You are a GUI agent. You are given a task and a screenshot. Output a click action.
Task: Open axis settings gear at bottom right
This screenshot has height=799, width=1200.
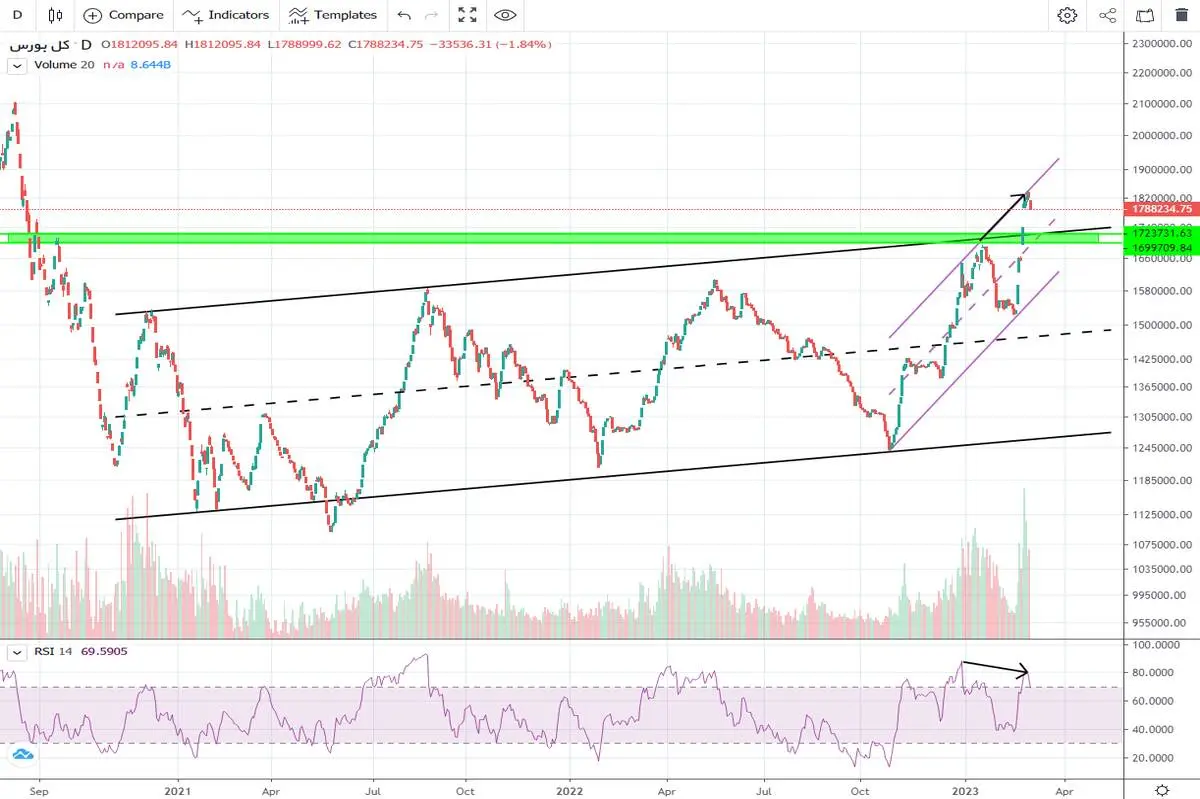[x=1161, y=789]
